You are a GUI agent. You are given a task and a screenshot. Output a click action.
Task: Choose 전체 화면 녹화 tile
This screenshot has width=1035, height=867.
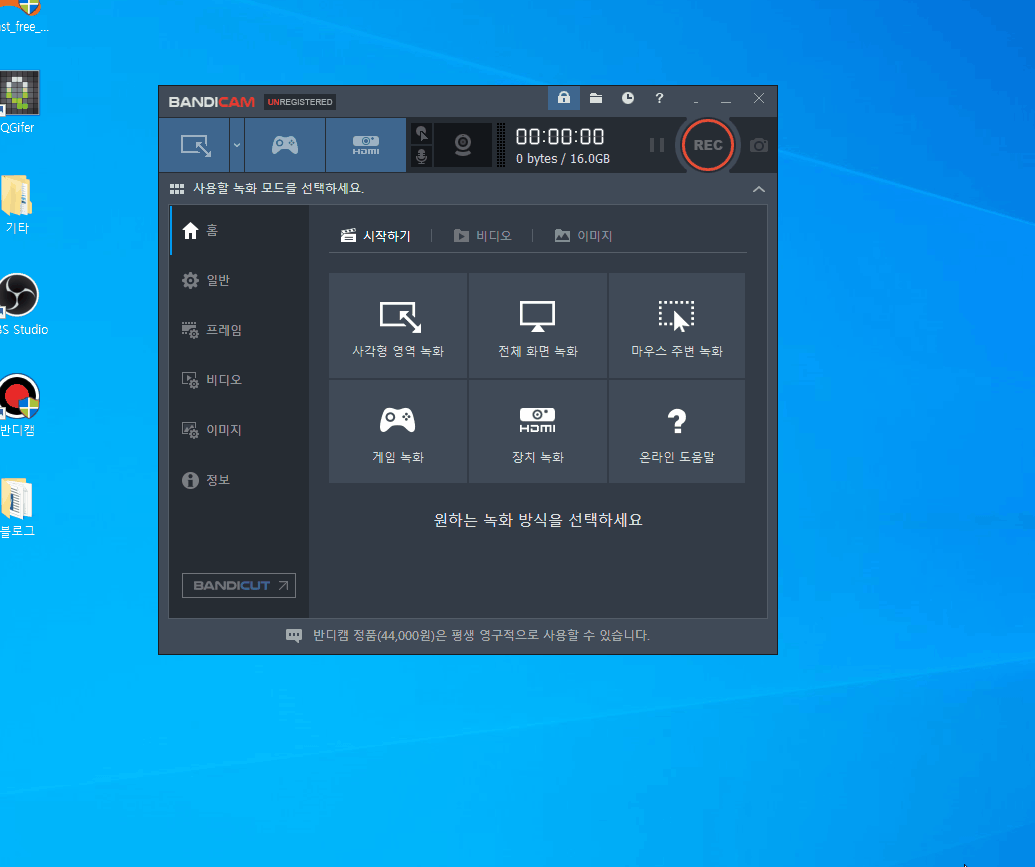(538, 326)
